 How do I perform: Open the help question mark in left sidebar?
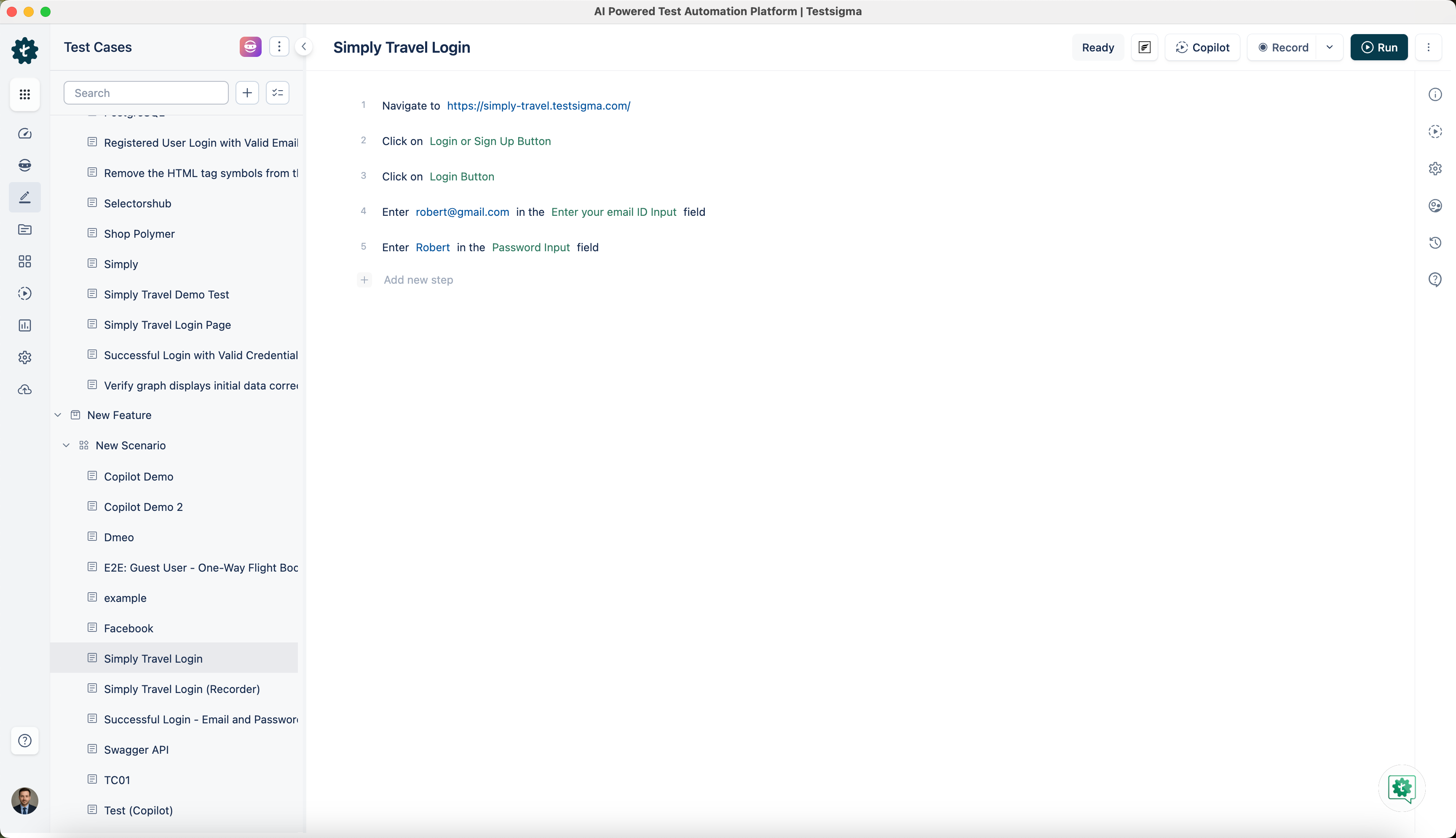(x=25, y=741)
